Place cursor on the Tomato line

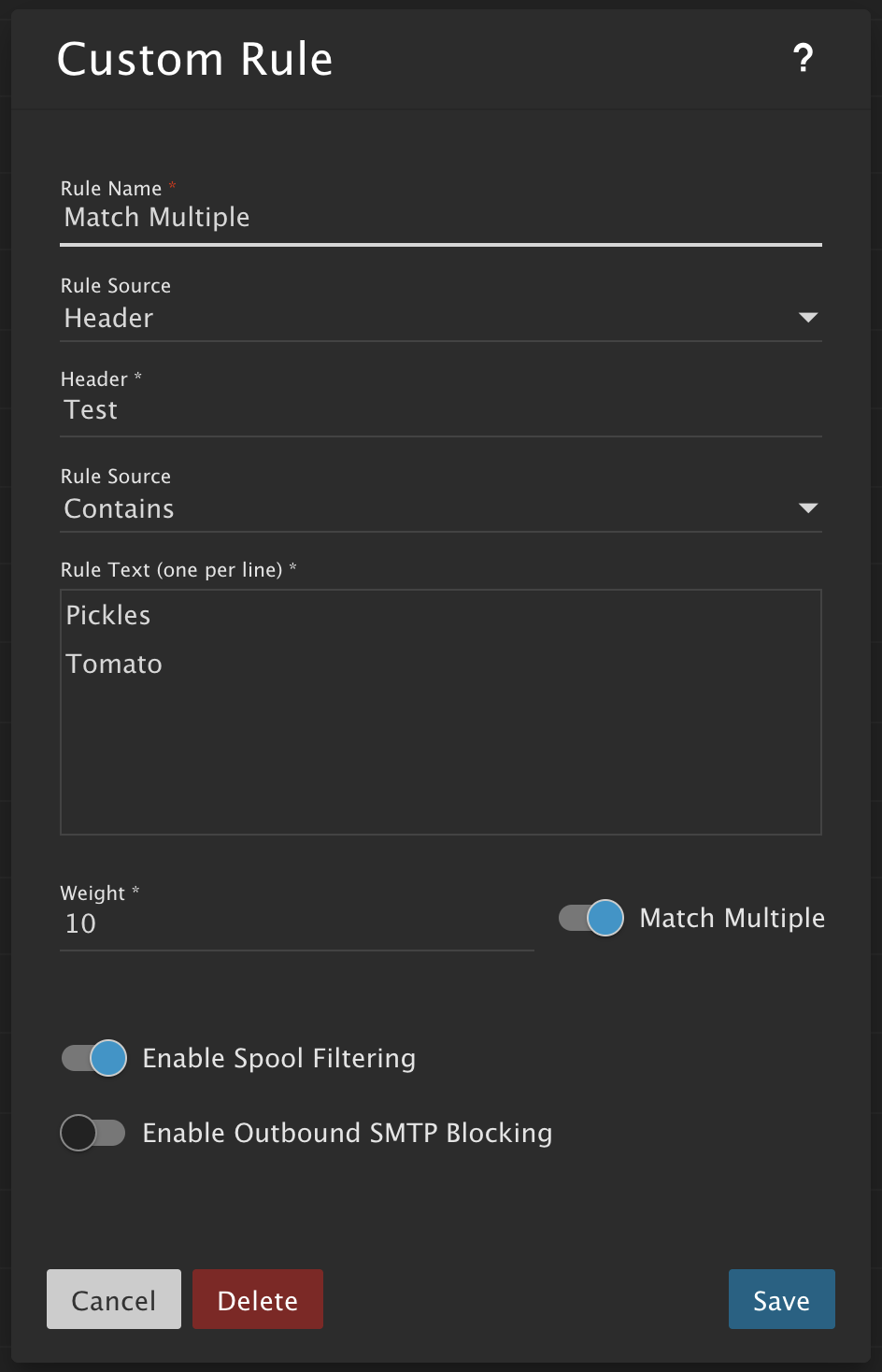(x=114, y=664)
